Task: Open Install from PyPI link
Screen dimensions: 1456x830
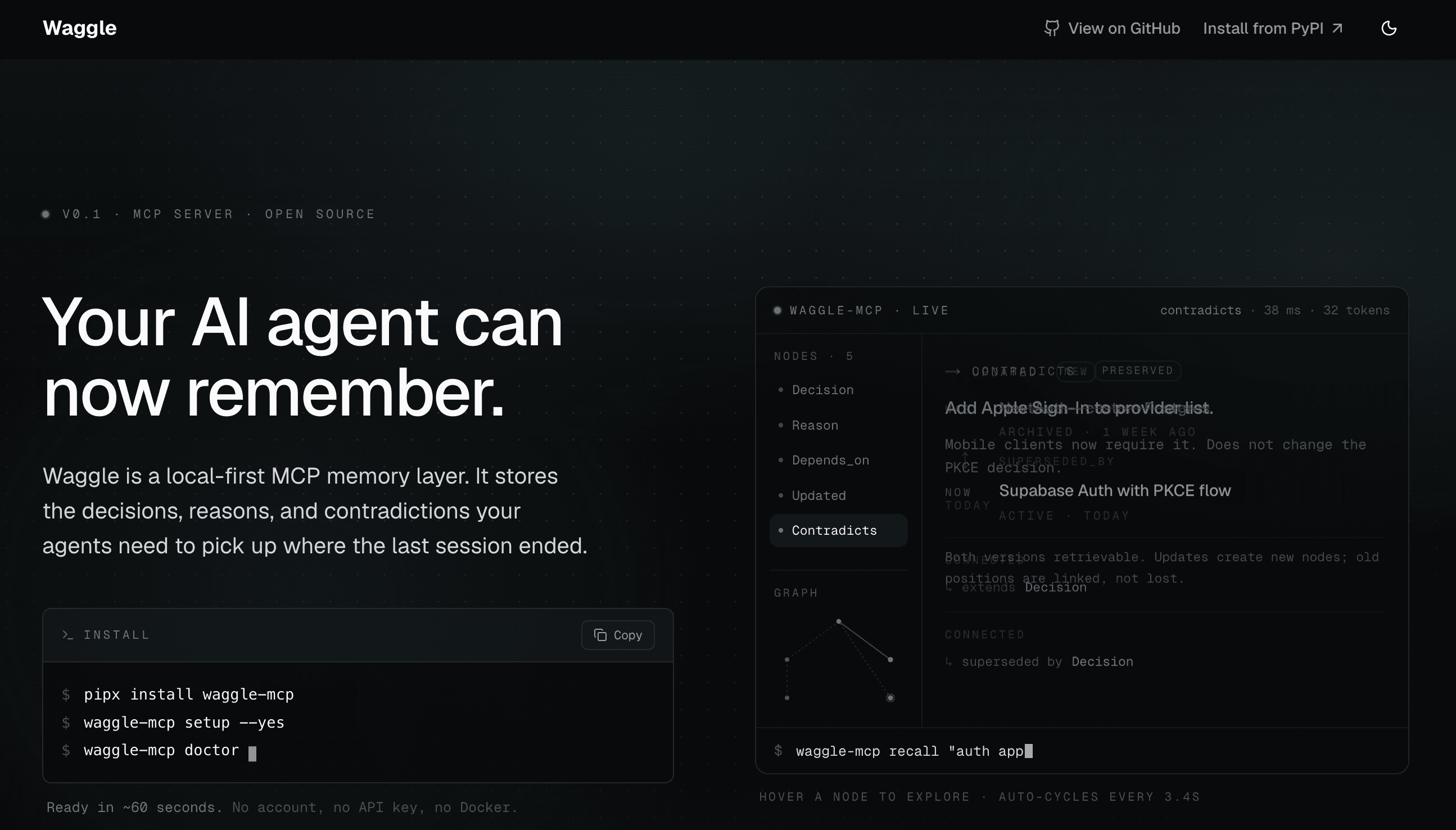Action: pos(1273,29)
